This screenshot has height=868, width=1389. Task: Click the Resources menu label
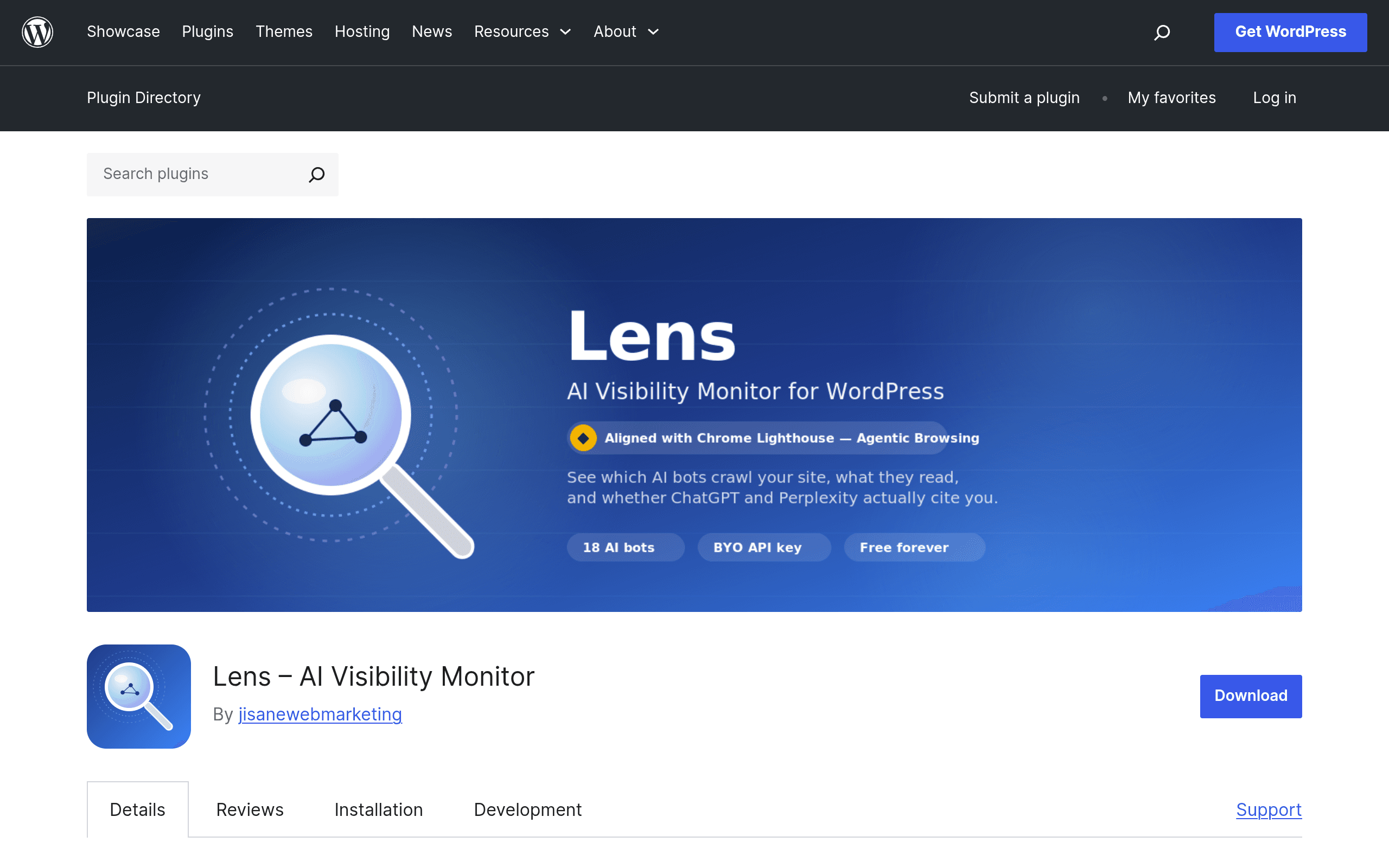pyautogui.click(x=512, y=31)
